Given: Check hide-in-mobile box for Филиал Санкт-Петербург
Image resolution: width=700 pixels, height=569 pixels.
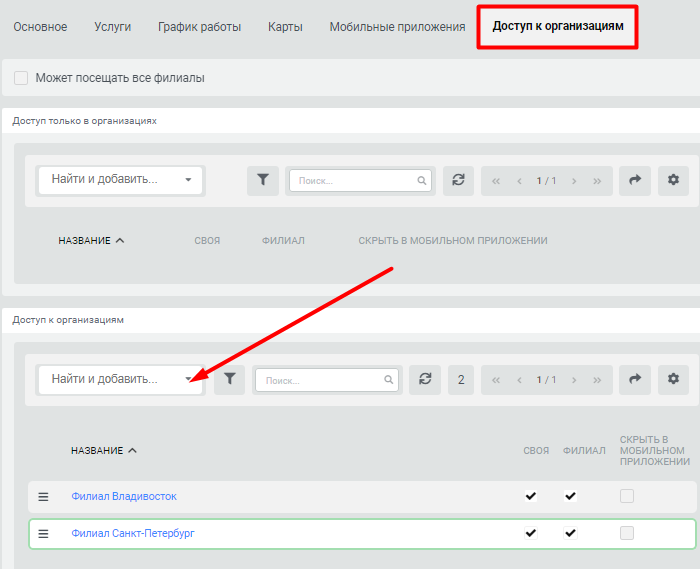Looking at the screenshot, I should 627,533.
